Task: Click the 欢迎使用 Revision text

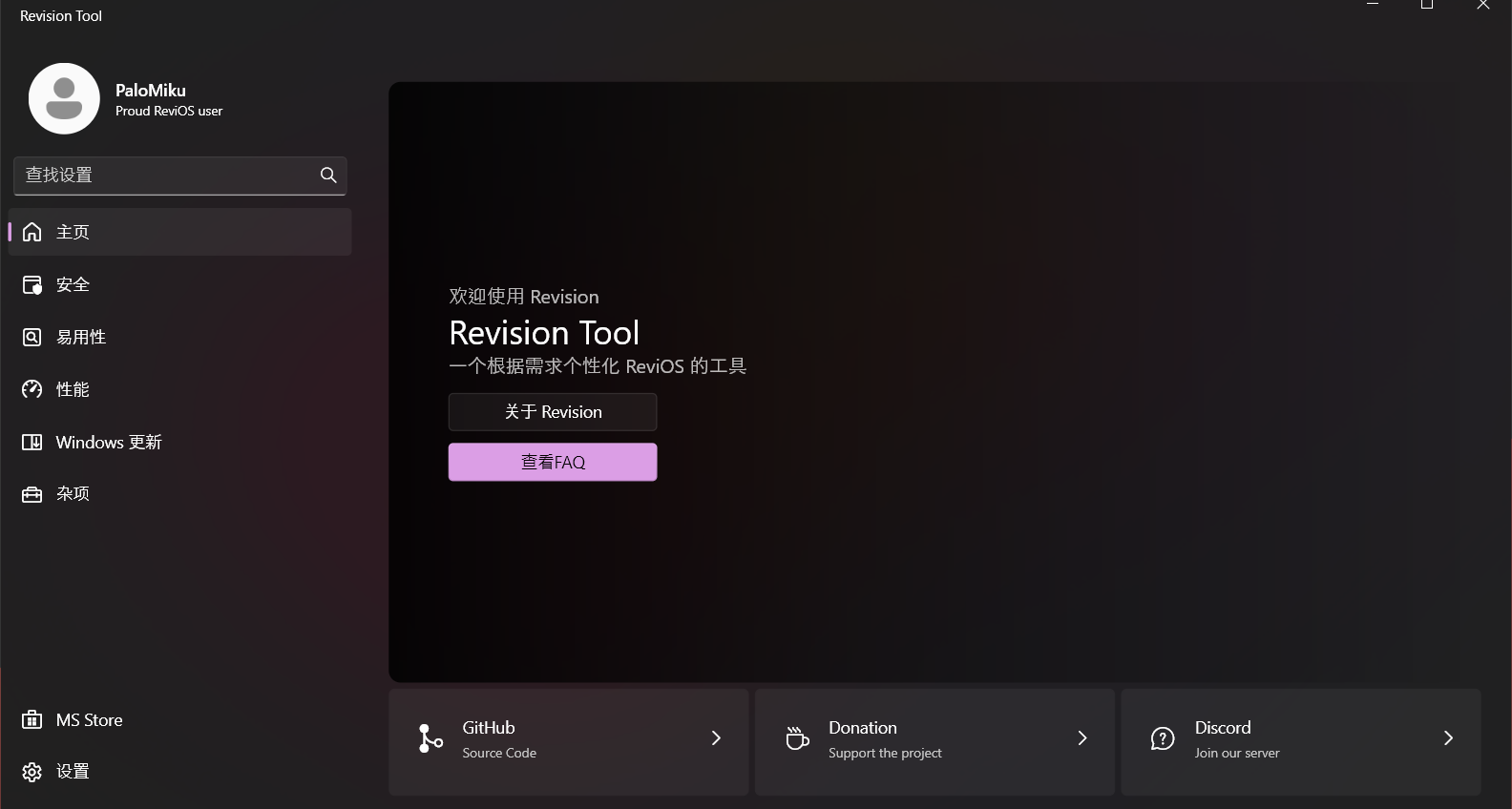Action: click(x=524, y=297)
